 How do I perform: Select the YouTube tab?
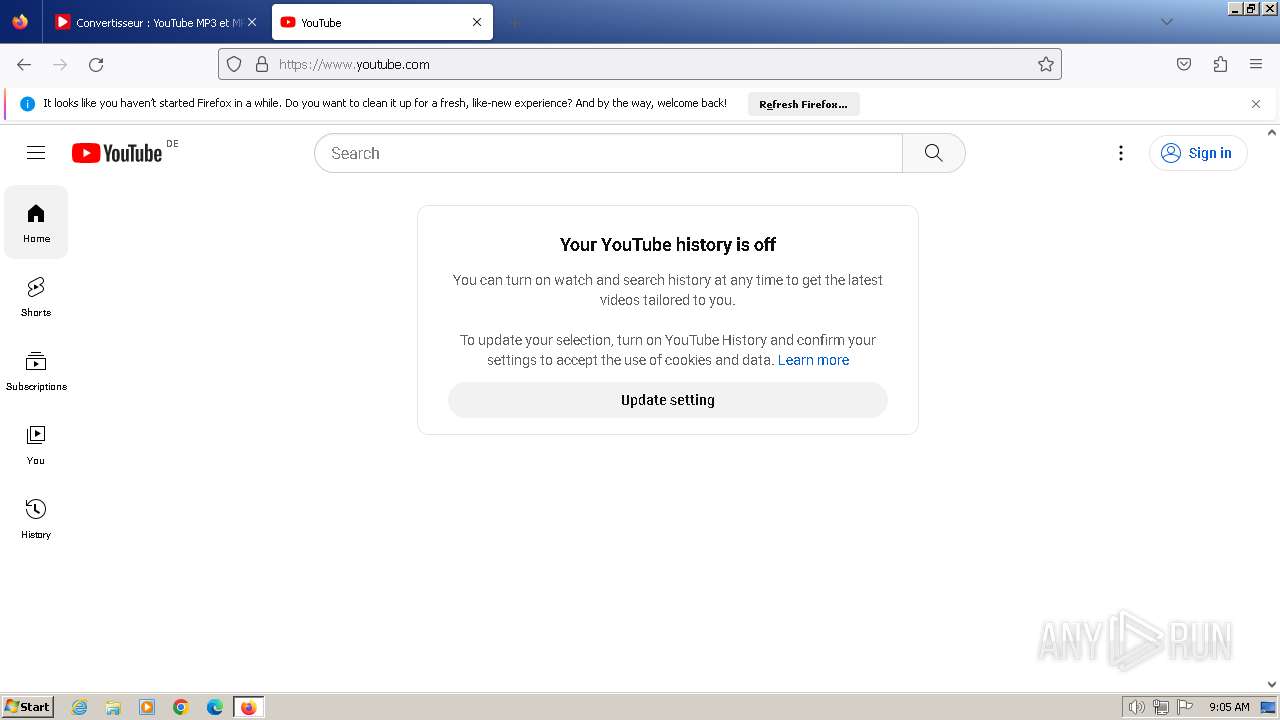(x=382, y=22)
